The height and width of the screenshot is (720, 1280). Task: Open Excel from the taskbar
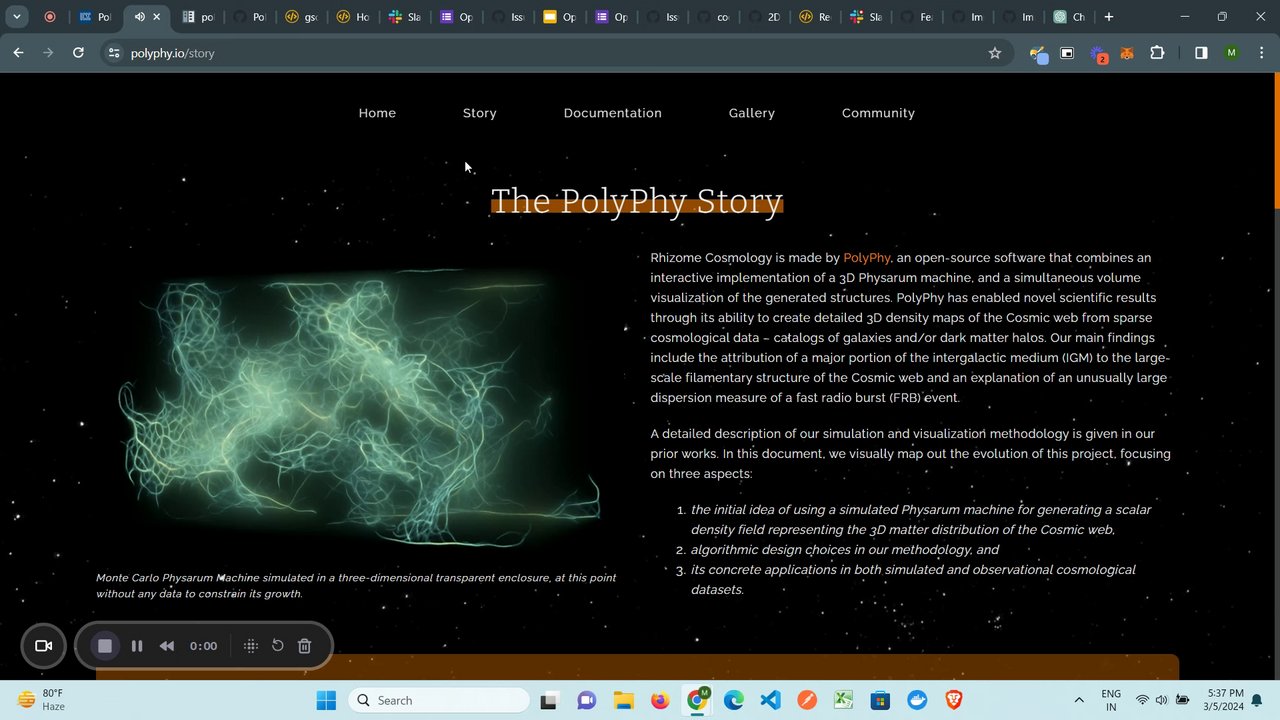[x=844, y=700]
